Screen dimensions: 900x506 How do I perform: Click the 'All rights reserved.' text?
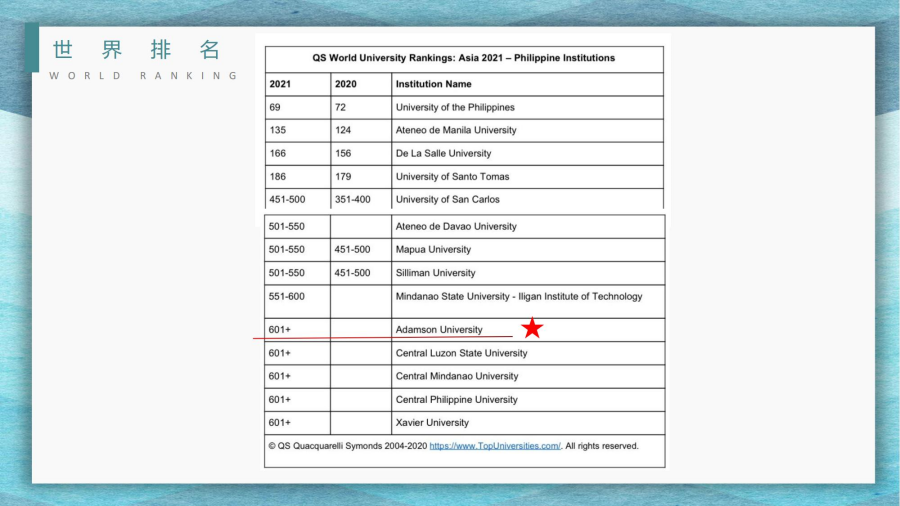602,446
